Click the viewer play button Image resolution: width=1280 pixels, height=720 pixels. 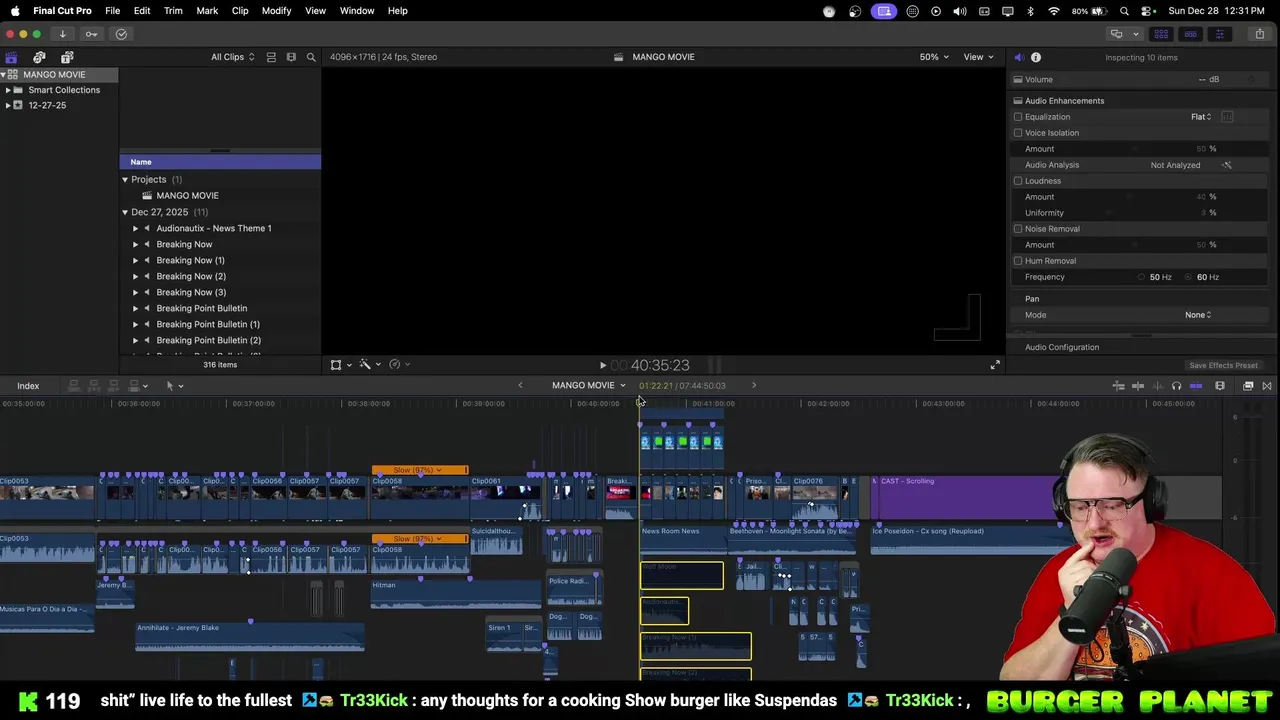tap(602, 366)
